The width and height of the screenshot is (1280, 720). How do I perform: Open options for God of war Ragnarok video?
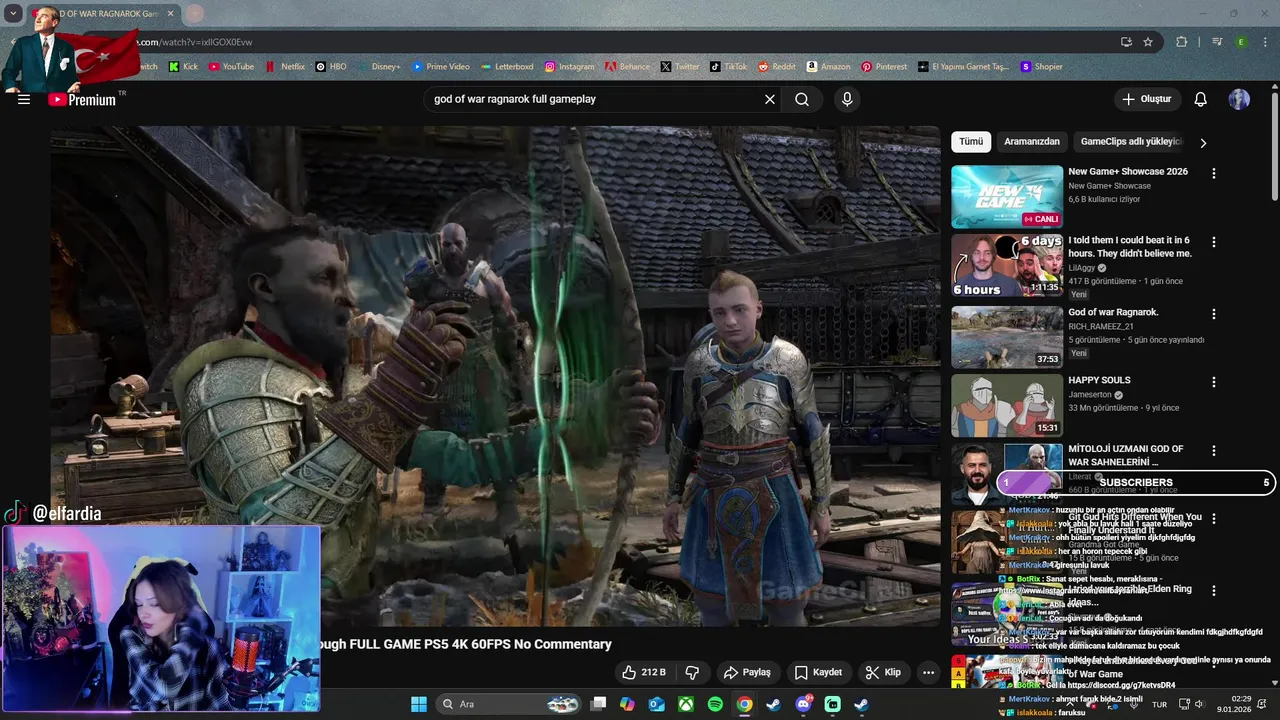click(x=1214, y=314)
